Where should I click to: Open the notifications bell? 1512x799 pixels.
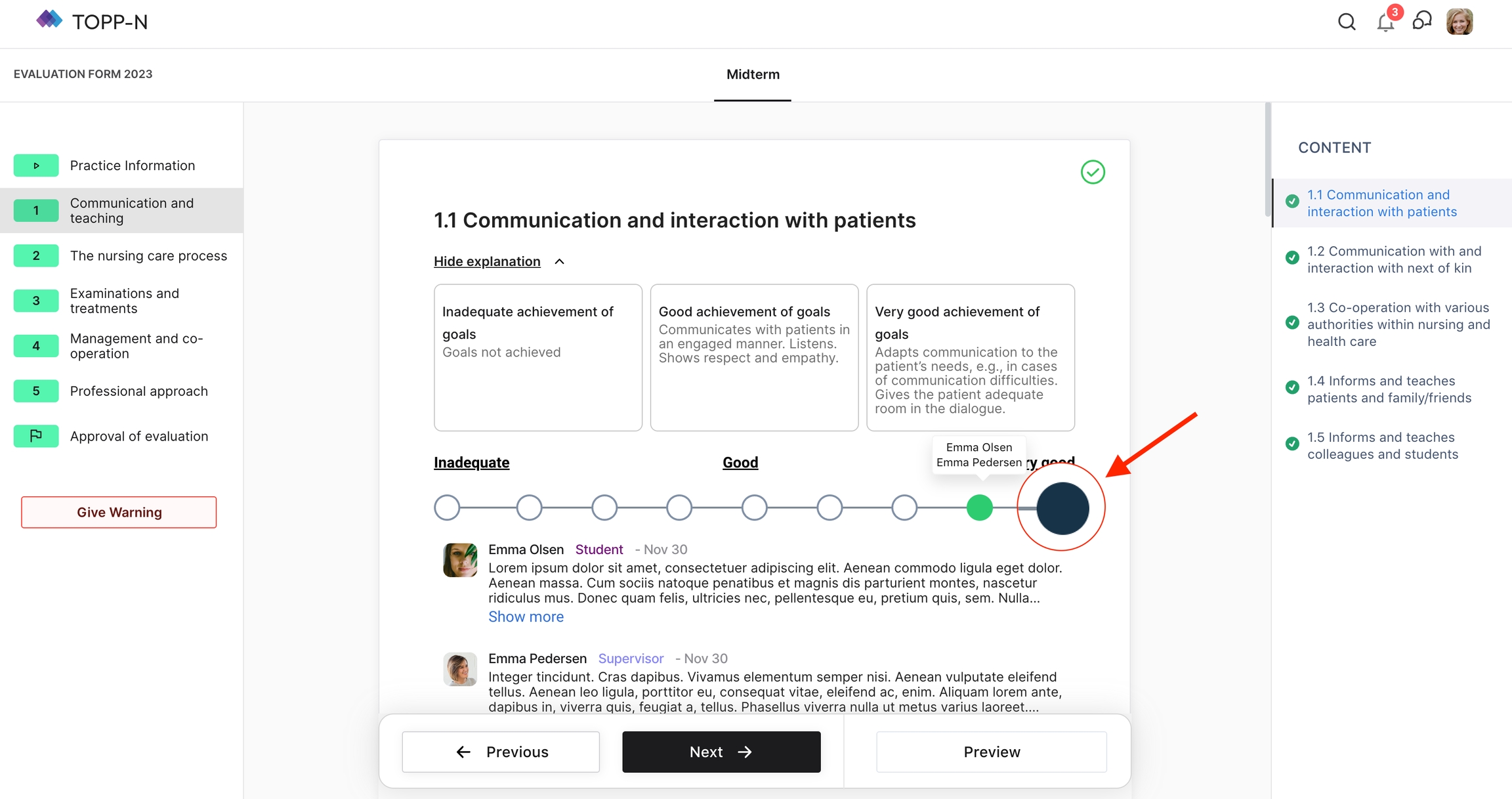click(1385, 22)
